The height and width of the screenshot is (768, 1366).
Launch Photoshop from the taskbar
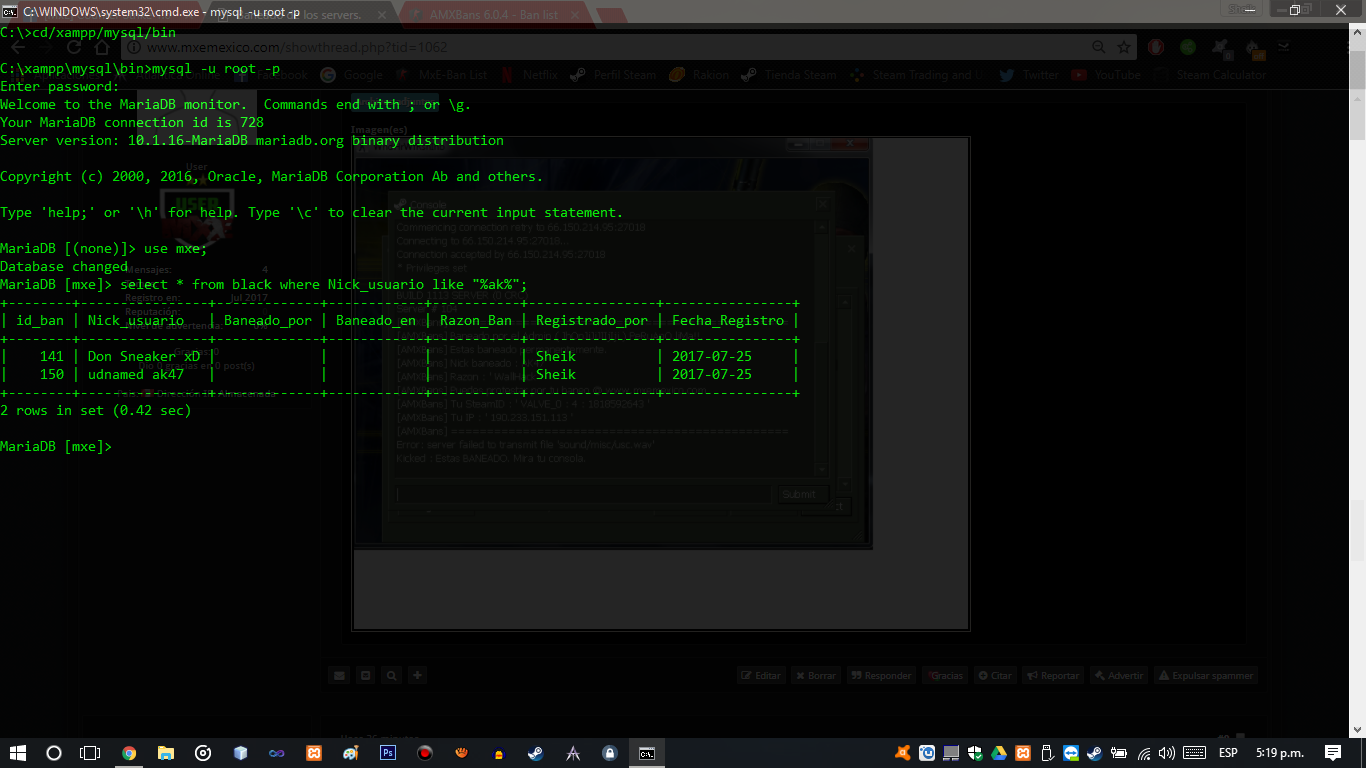click(x=388, y=753)
